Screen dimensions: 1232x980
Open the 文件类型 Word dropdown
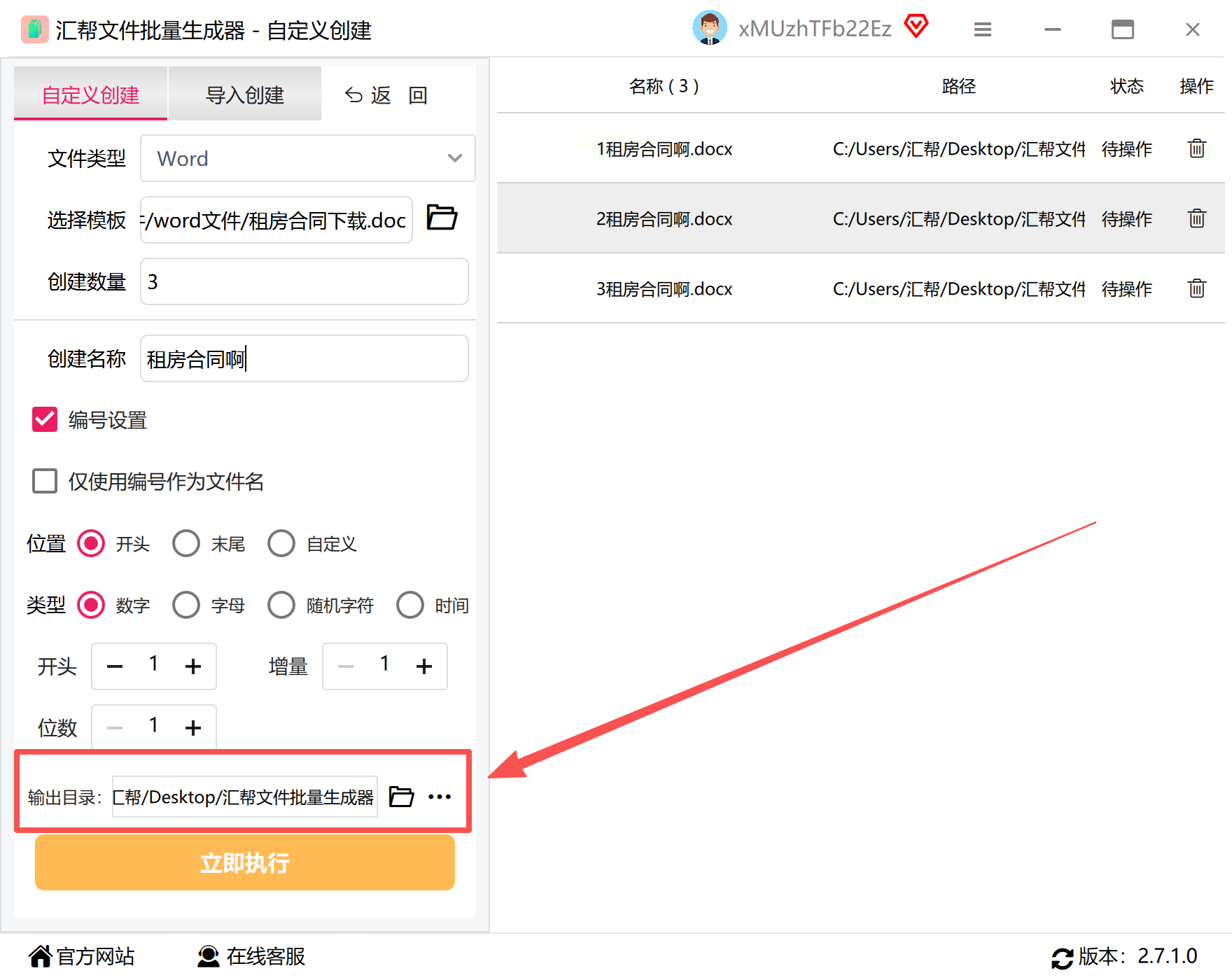click(x=308, y=158)
